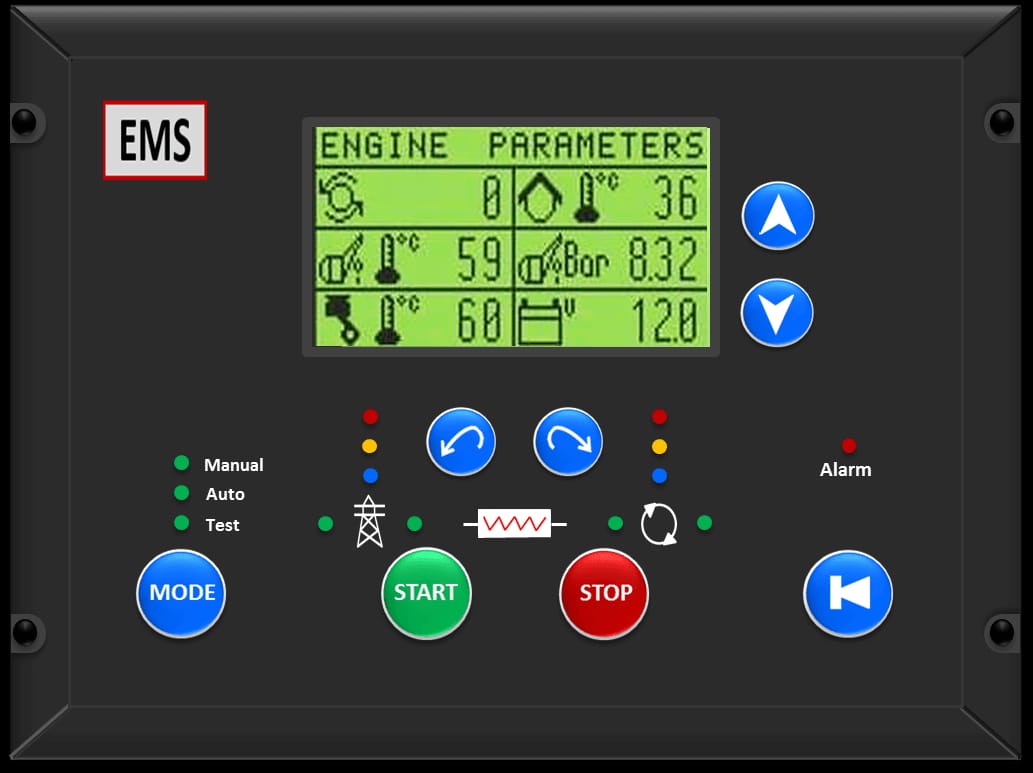Click the green Auto mode LED
The image size is (1033, 773).
click(181, 492)
